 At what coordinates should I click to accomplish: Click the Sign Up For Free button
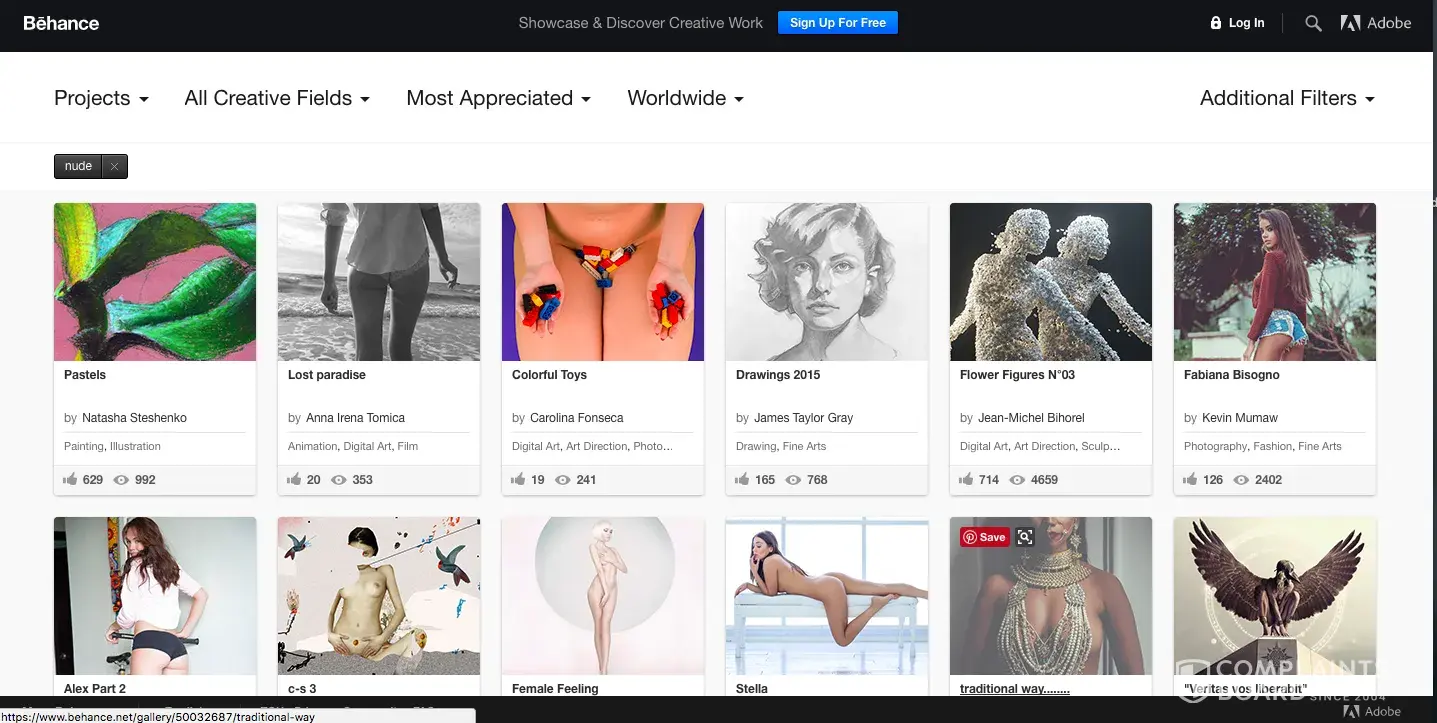(838, 23)
